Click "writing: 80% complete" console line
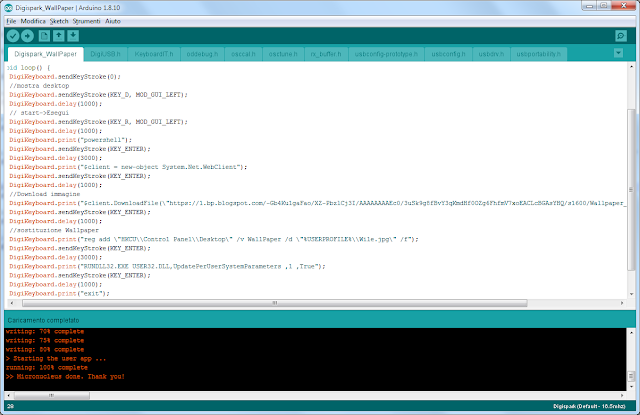The height and width of the screenshot is (415, 640). [x=45, y=350]
